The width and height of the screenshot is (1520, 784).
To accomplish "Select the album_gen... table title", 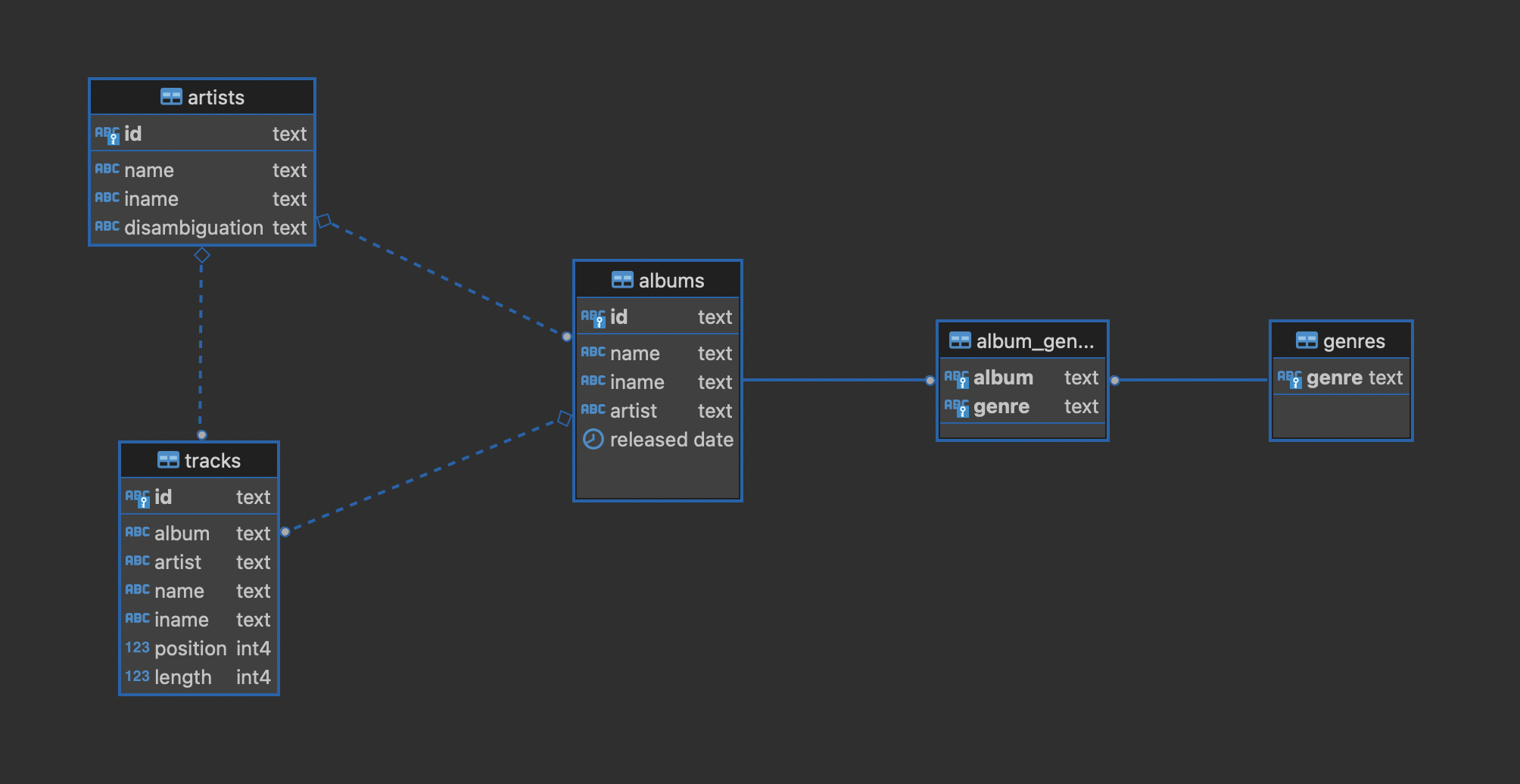I will pyautogui.click(x=1035, y=341).
